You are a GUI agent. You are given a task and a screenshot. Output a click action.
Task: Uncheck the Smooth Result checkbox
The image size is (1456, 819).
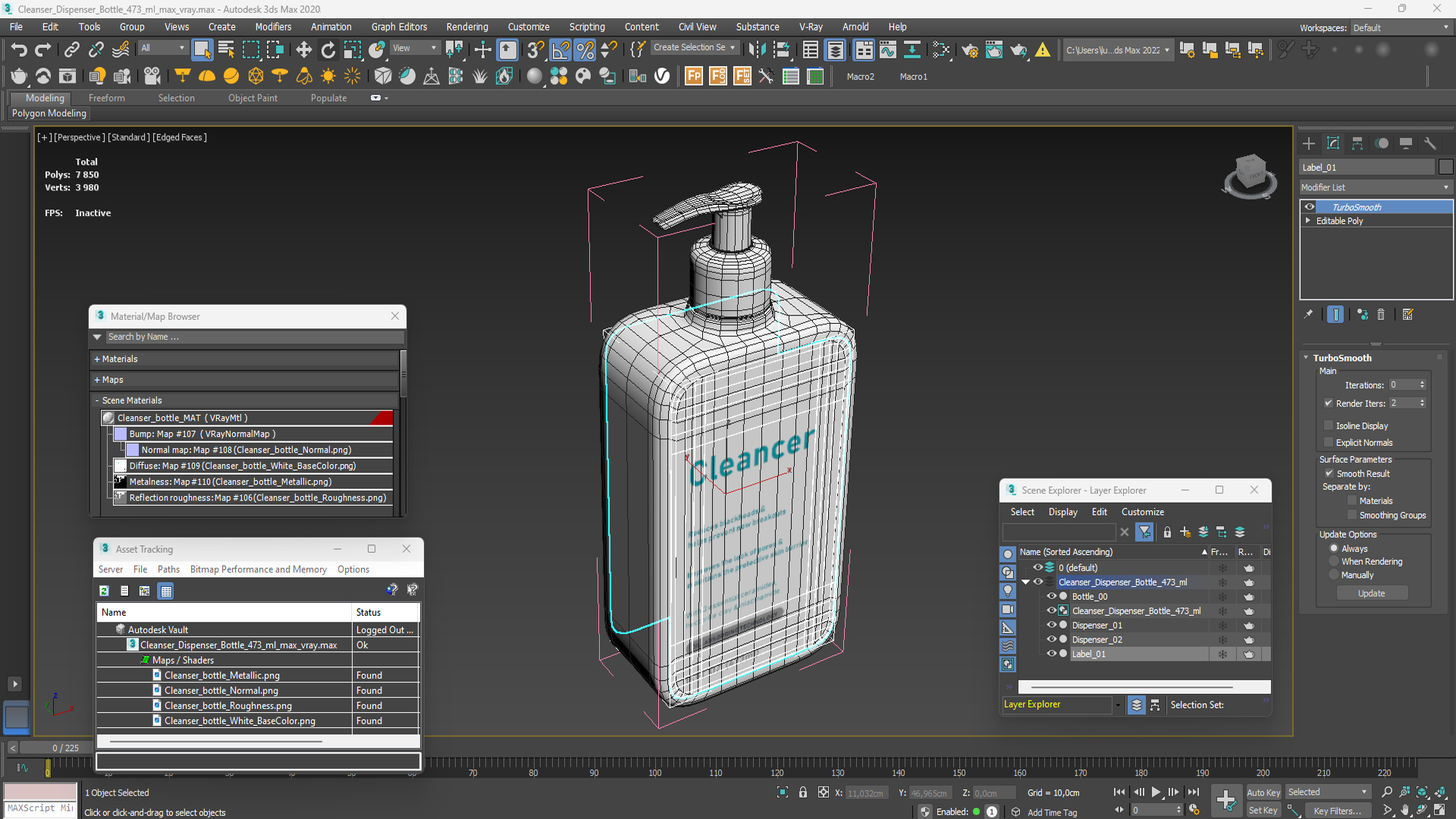point(1329,473)
